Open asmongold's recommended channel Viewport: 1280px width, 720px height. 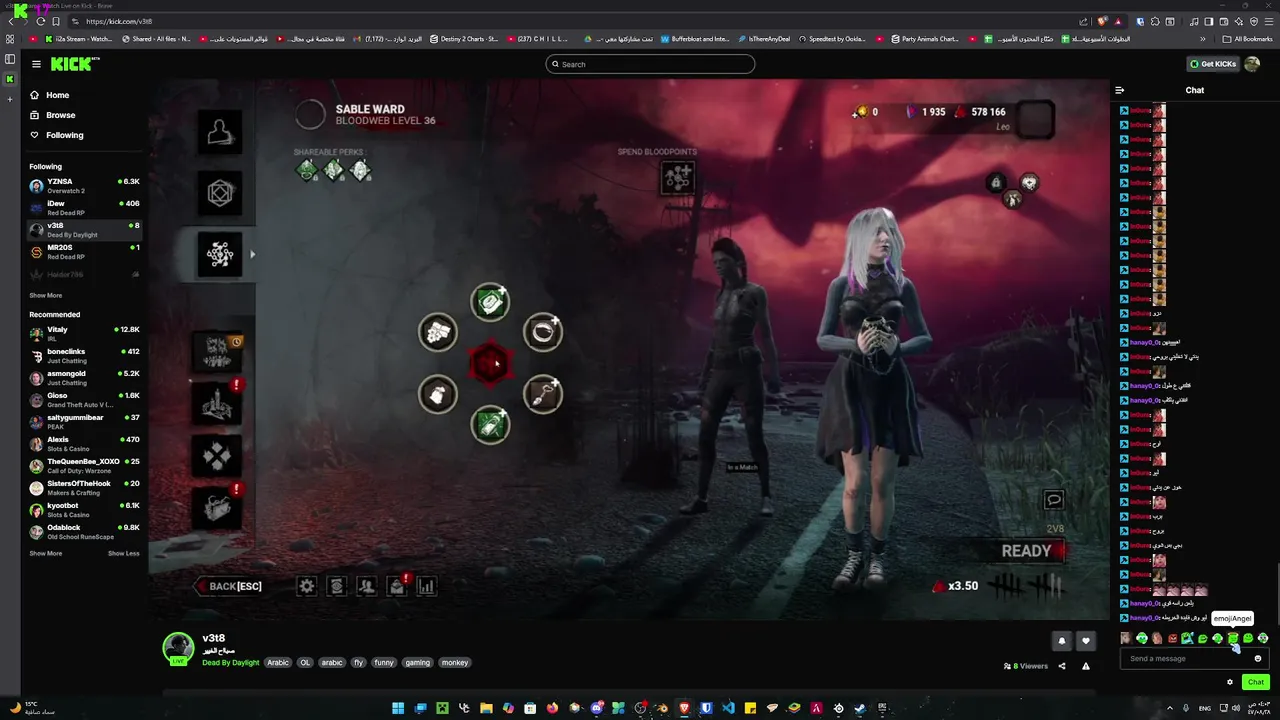click(84, 378)
